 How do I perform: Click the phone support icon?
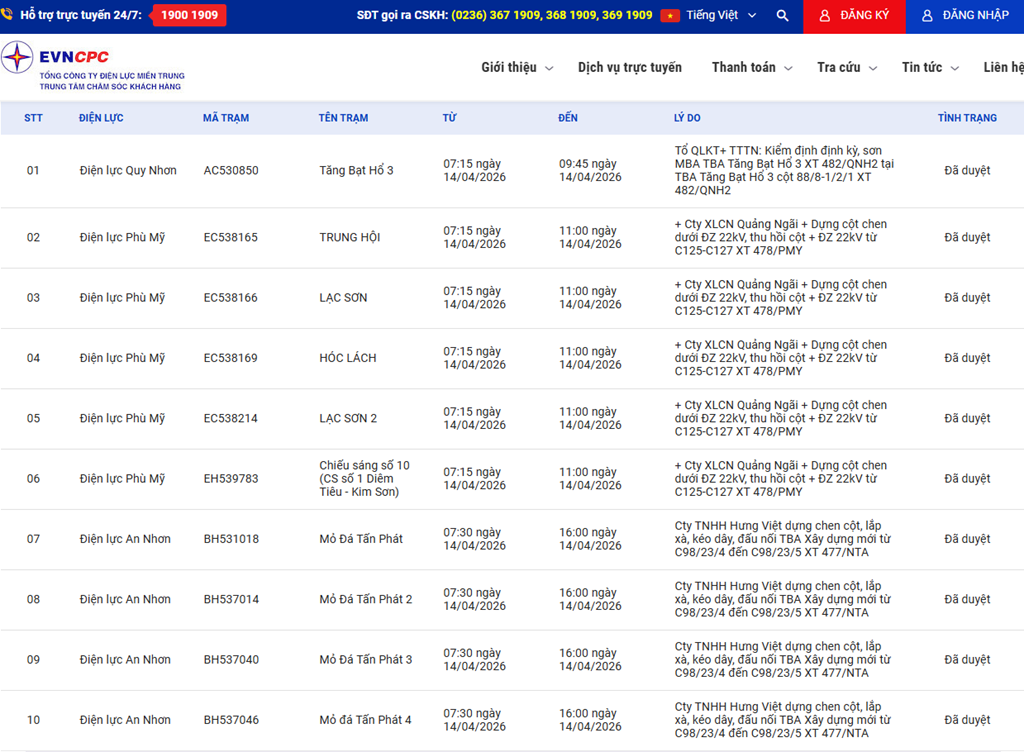pos(10,16)
